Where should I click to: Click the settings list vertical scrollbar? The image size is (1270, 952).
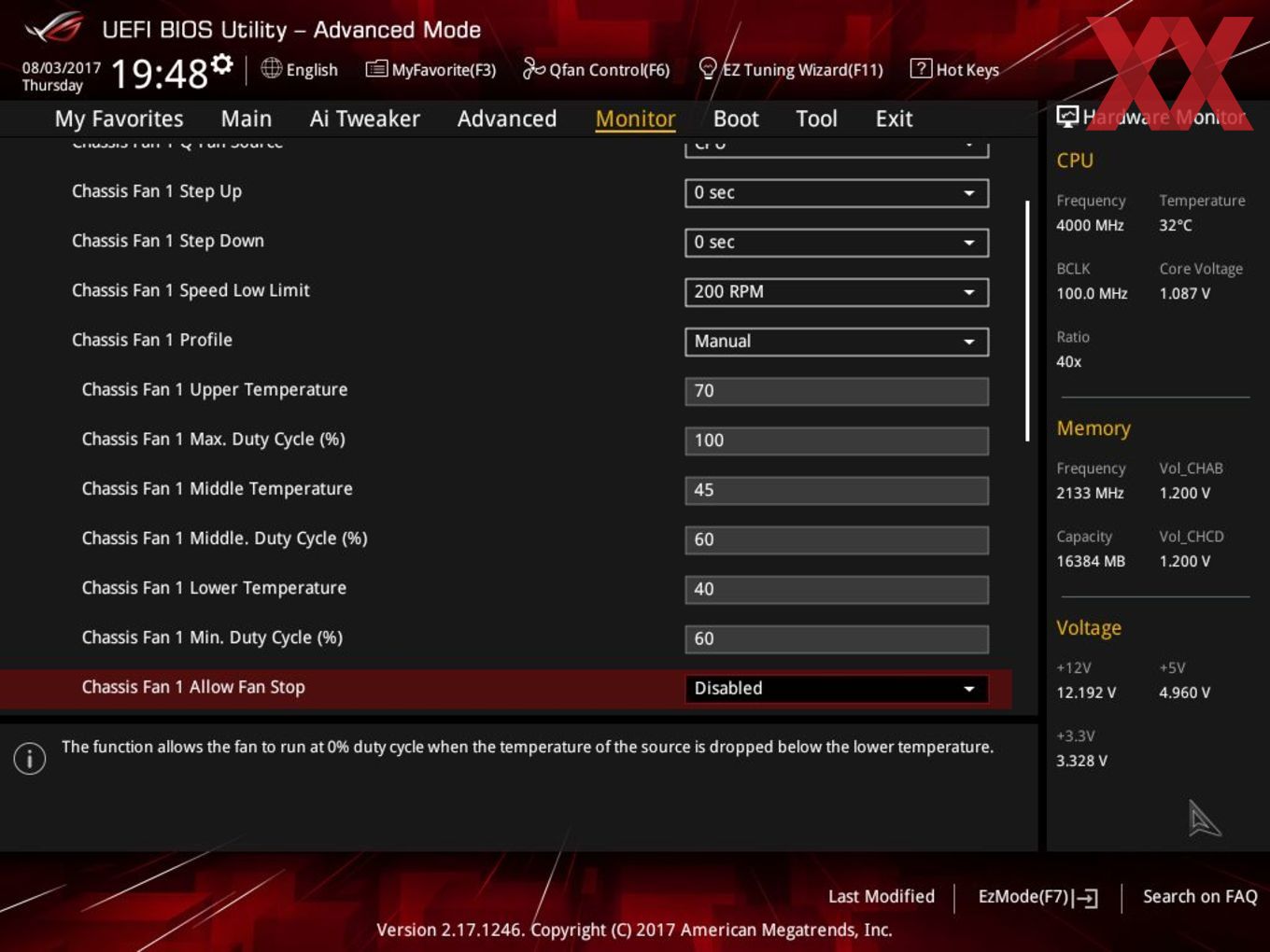coord(1027,320)
